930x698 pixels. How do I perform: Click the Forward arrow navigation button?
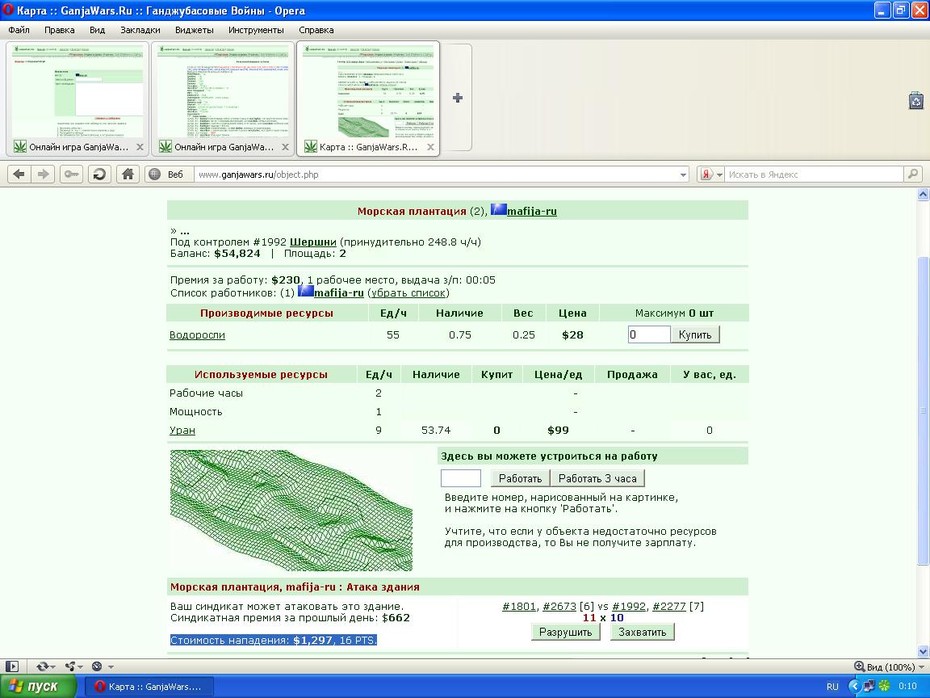coord(43,174)
